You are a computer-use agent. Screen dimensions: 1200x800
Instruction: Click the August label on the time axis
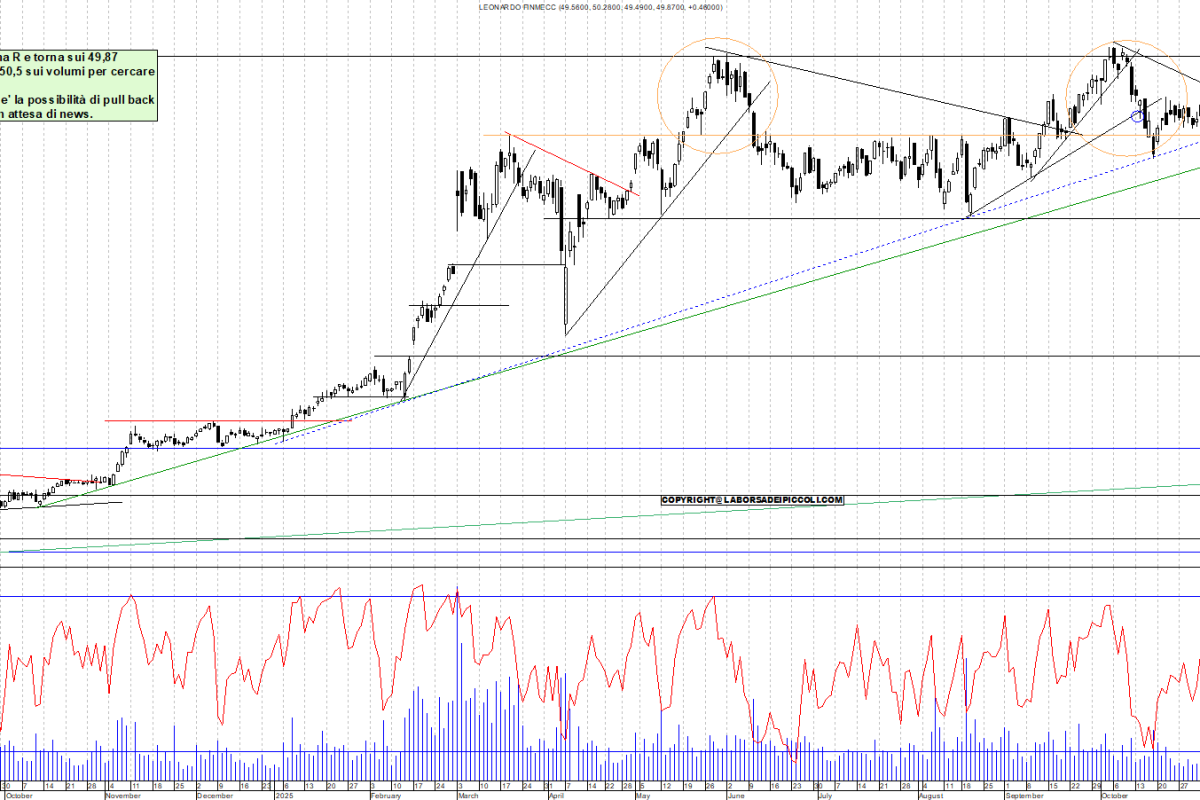[932, 796]
